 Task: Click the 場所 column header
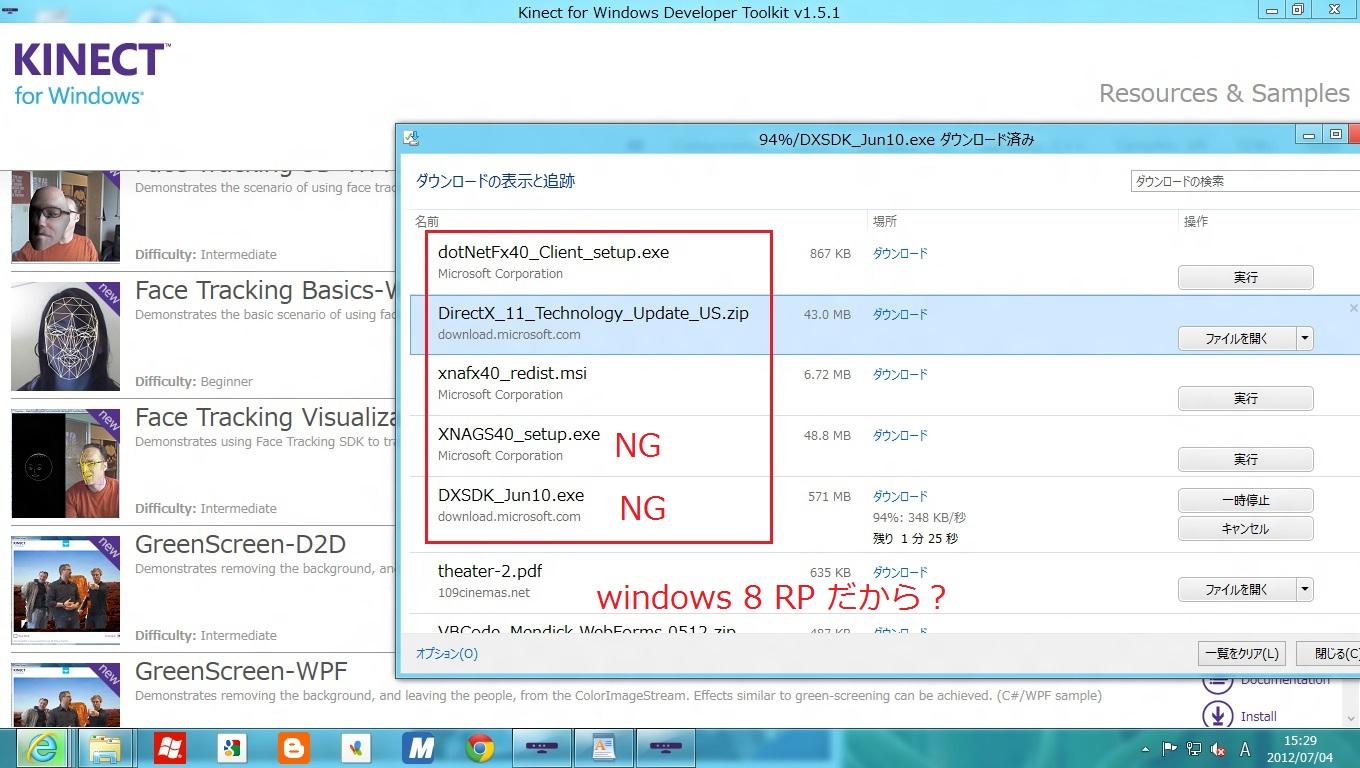pos(885,221)
